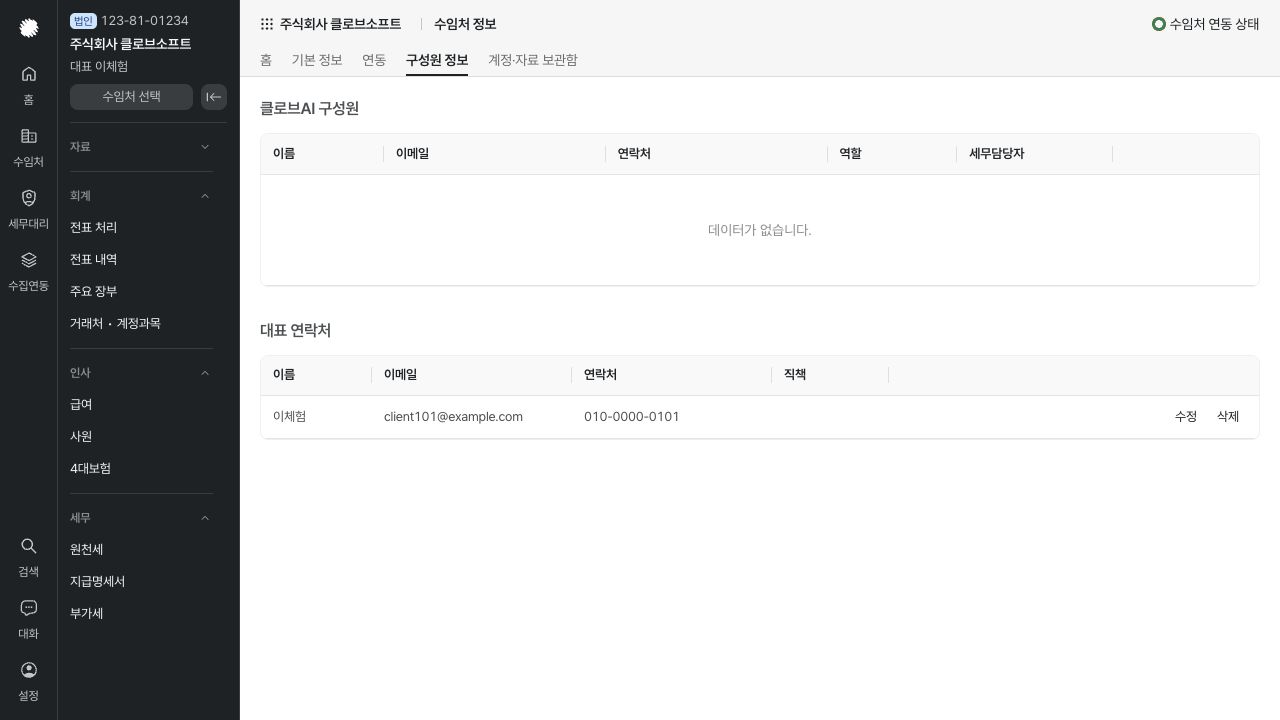Click 역할 column header
The image size is (1280, 720).
click(850, 154)
